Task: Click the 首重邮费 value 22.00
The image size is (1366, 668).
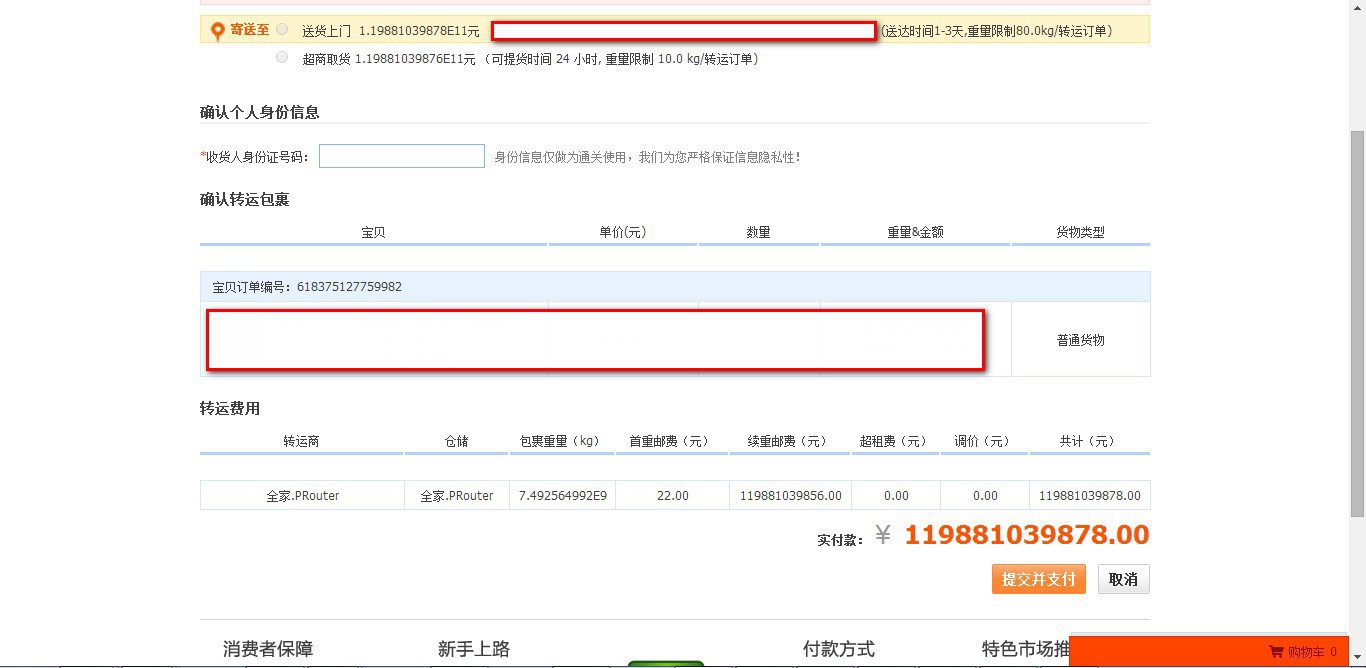Action: pyautogui.click(x=672, y=495)
